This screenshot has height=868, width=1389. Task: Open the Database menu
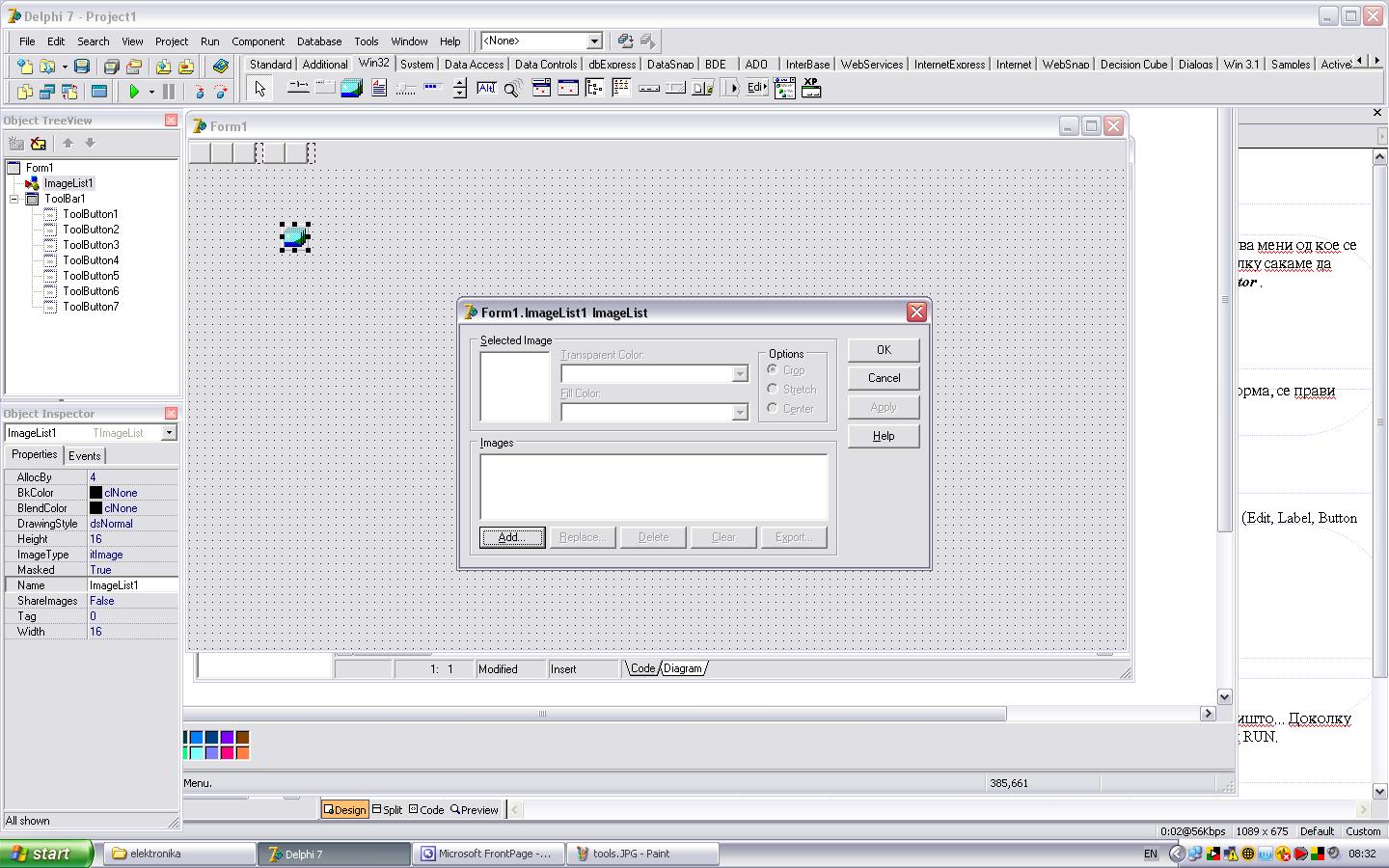pyautogui.click(x=319, y=41)
